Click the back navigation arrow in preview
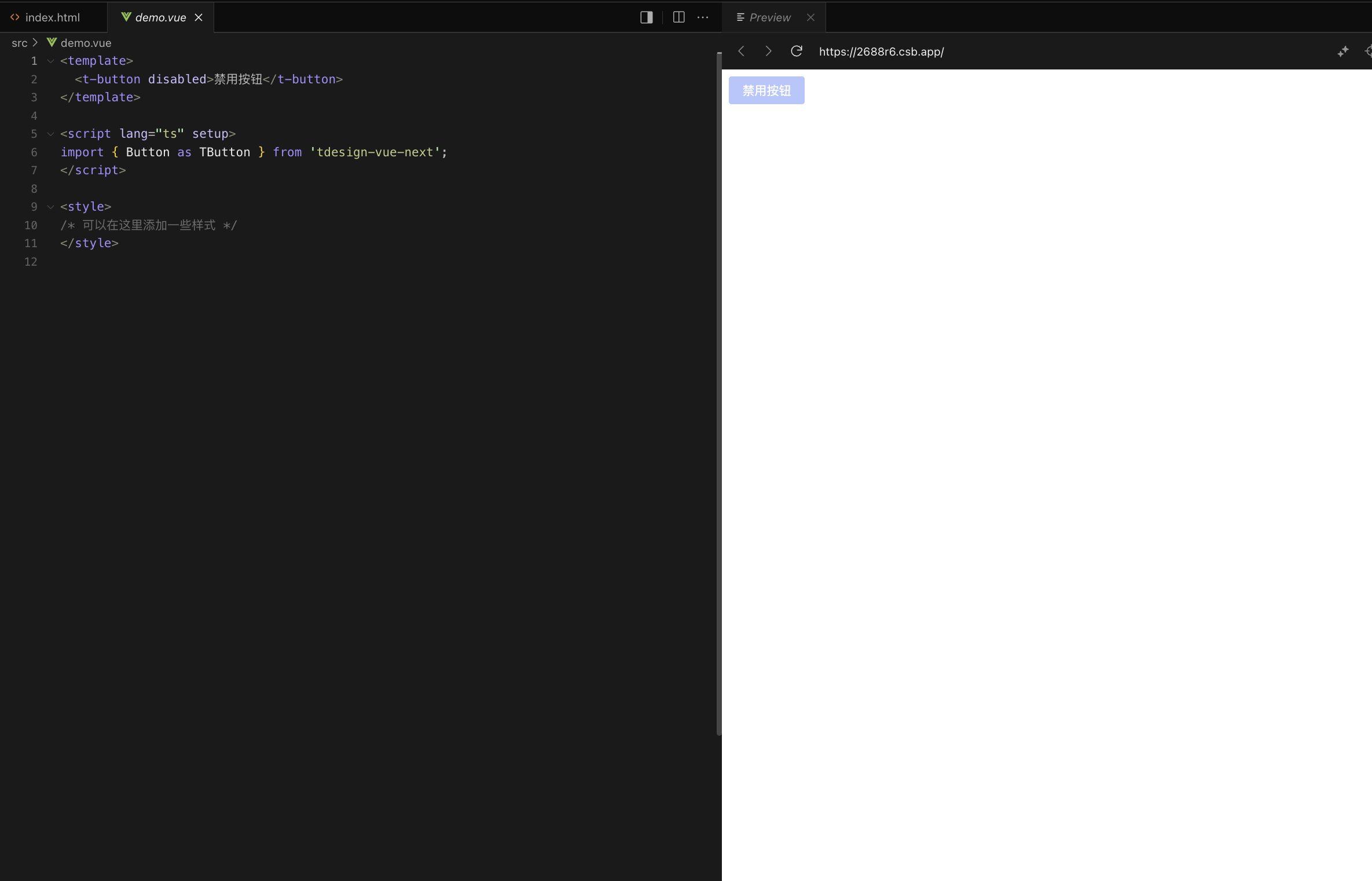Image resolution: width=1372 pixels, height=881 pixels. tap(741, 51)
